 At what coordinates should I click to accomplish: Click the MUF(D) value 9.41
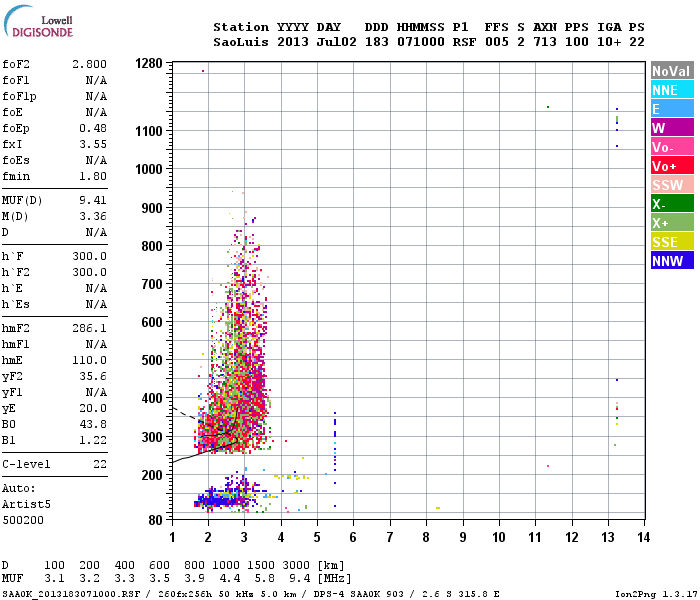tap(93, 200)
